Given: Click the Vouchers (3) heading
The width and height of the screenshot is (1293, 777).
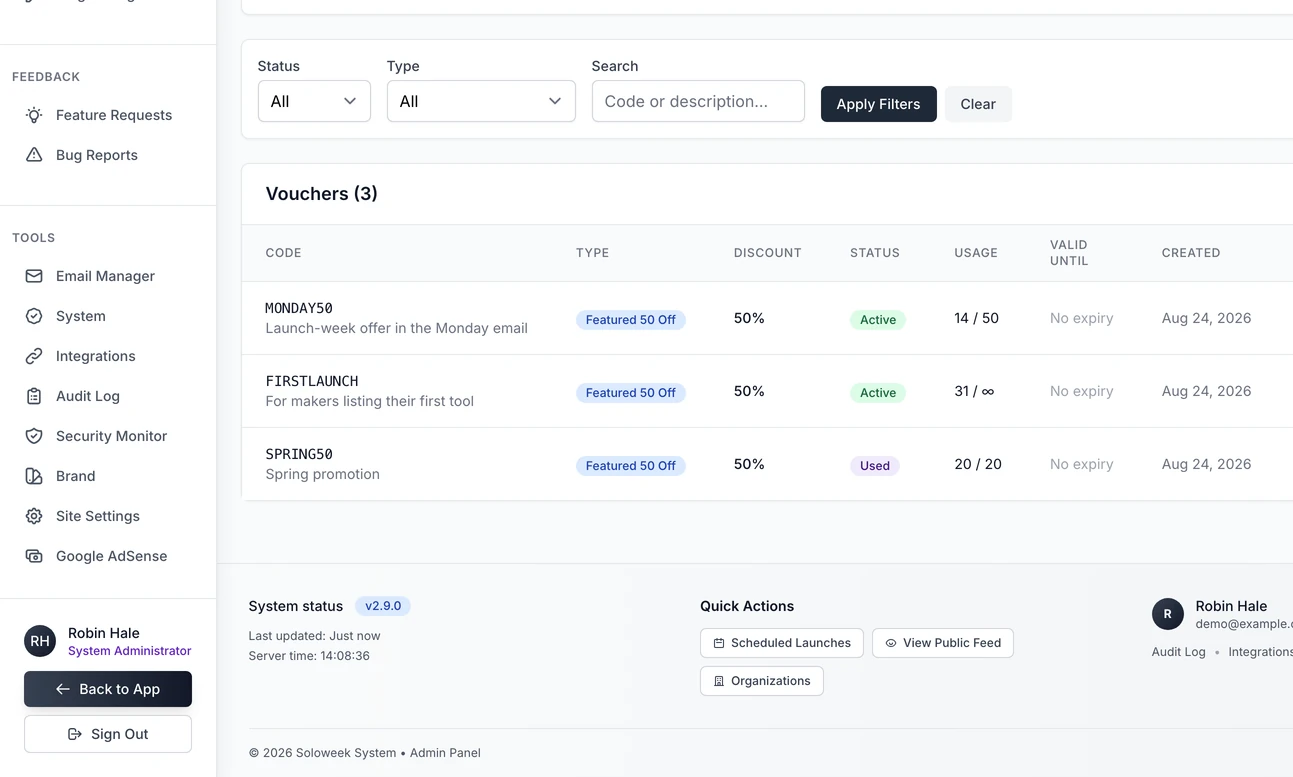Looking at the screenshot, I should (322, 194).
